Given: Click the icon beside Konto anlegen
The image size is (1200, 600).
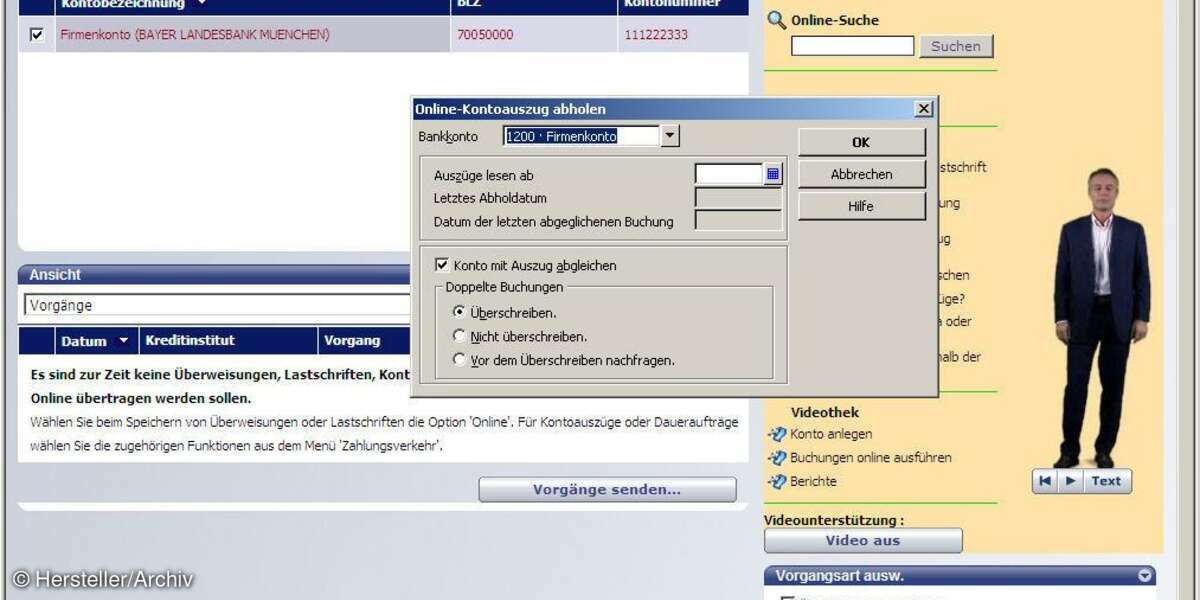Looking at the screenshot, I should tap(777, 434).
